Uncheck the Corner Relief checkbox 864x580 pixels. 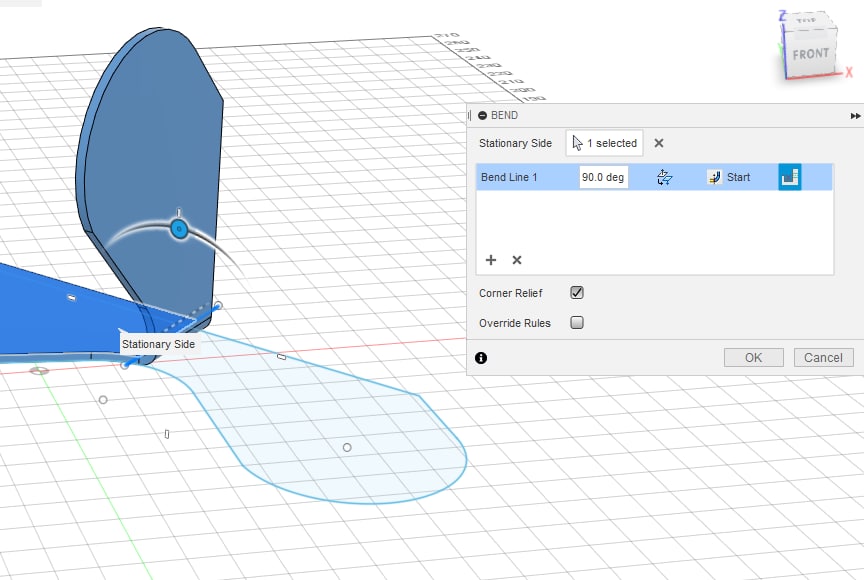577,292
